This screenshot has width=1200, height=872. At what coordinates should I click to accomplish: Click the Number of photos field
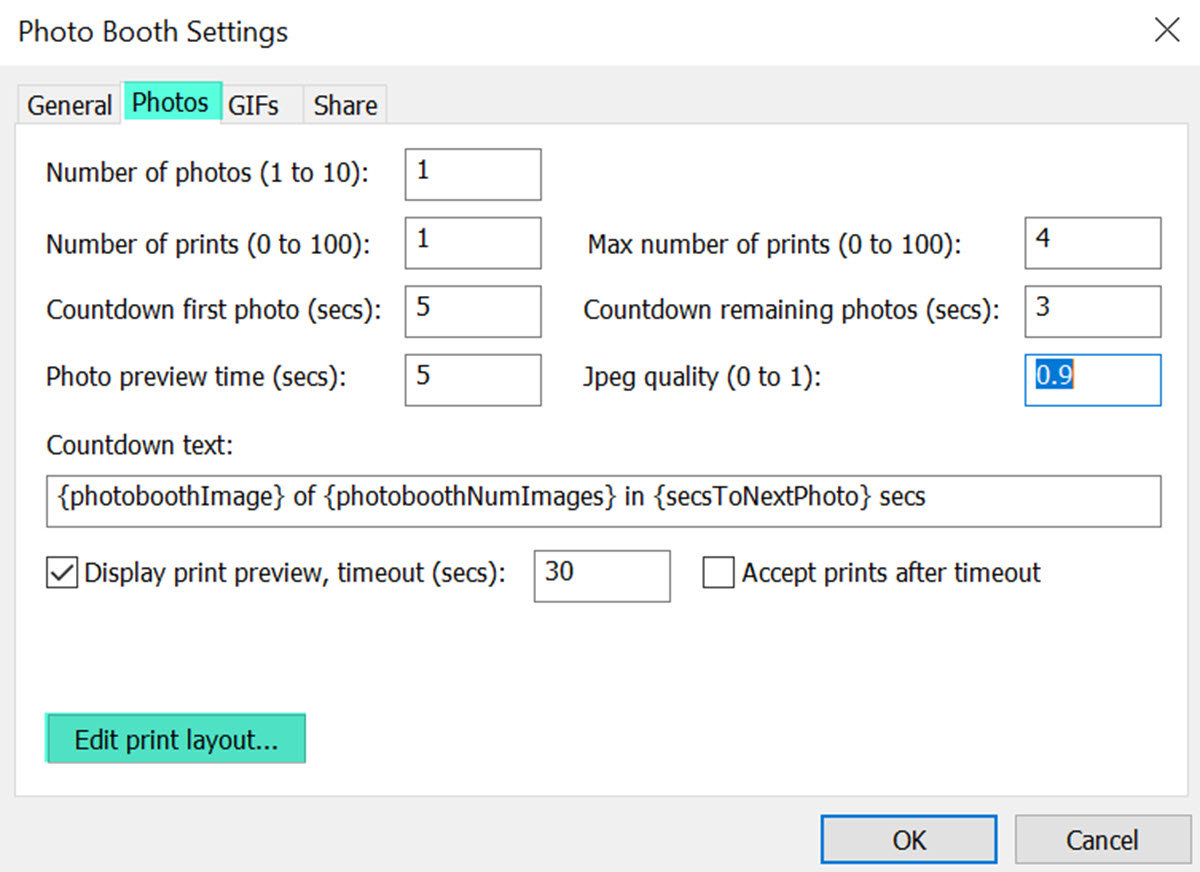click(473, 174)
